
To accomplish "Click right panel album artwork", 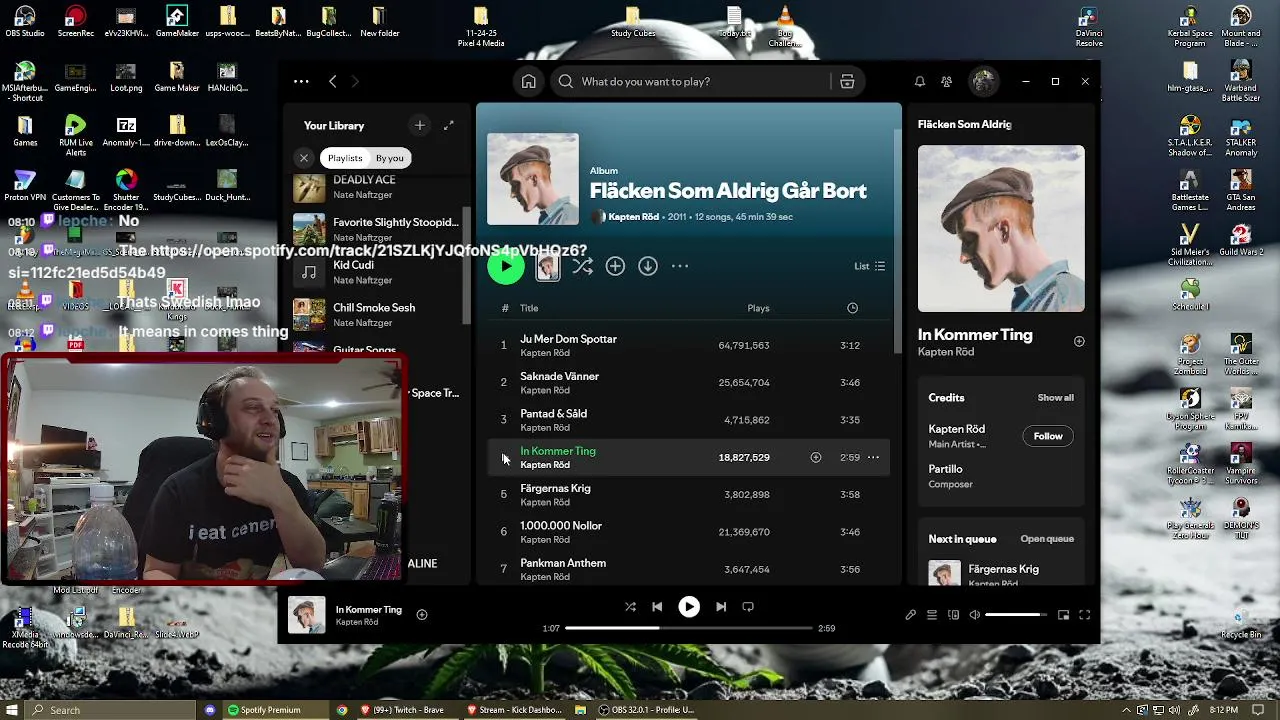I will coord(1001,229).
